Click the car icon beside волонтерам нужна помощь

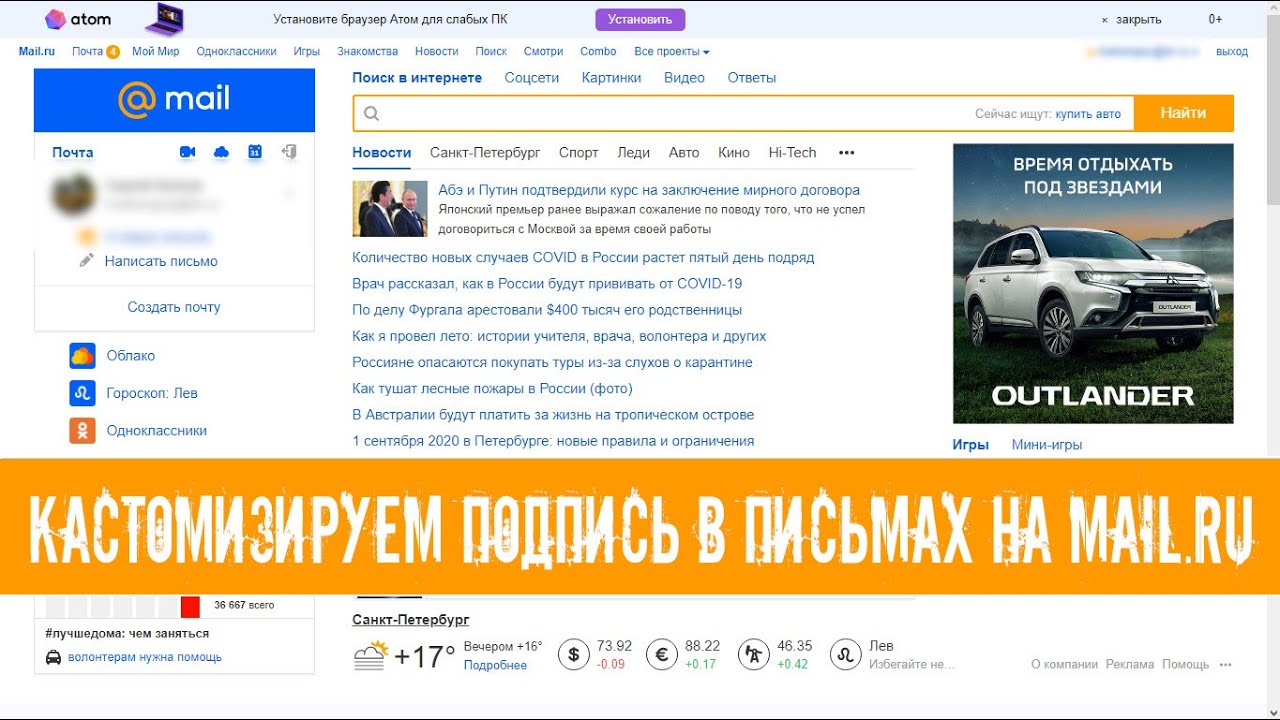(54, 657)
